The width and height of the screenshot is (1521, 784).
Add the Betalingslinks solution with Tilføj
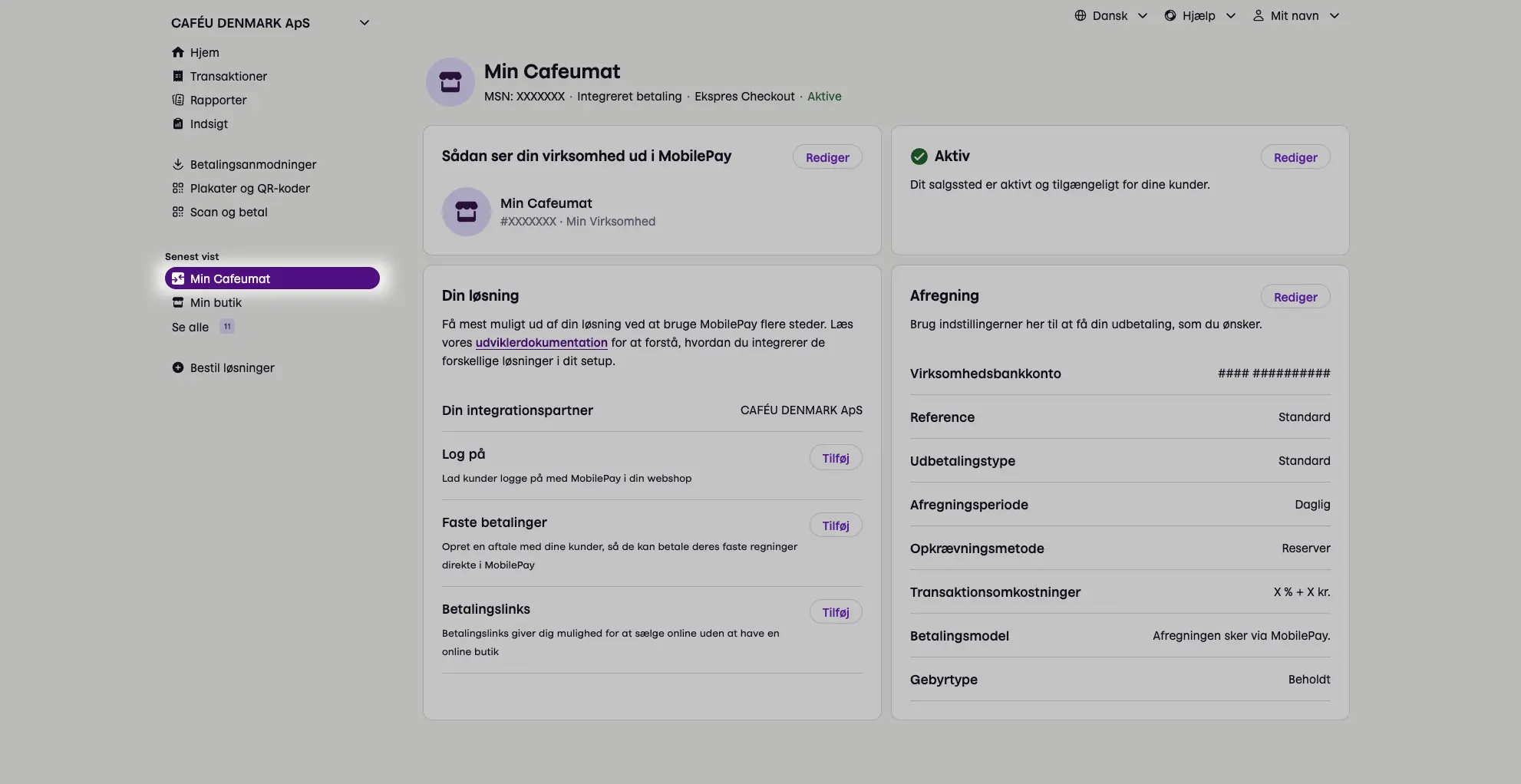[x=835, y=612]
